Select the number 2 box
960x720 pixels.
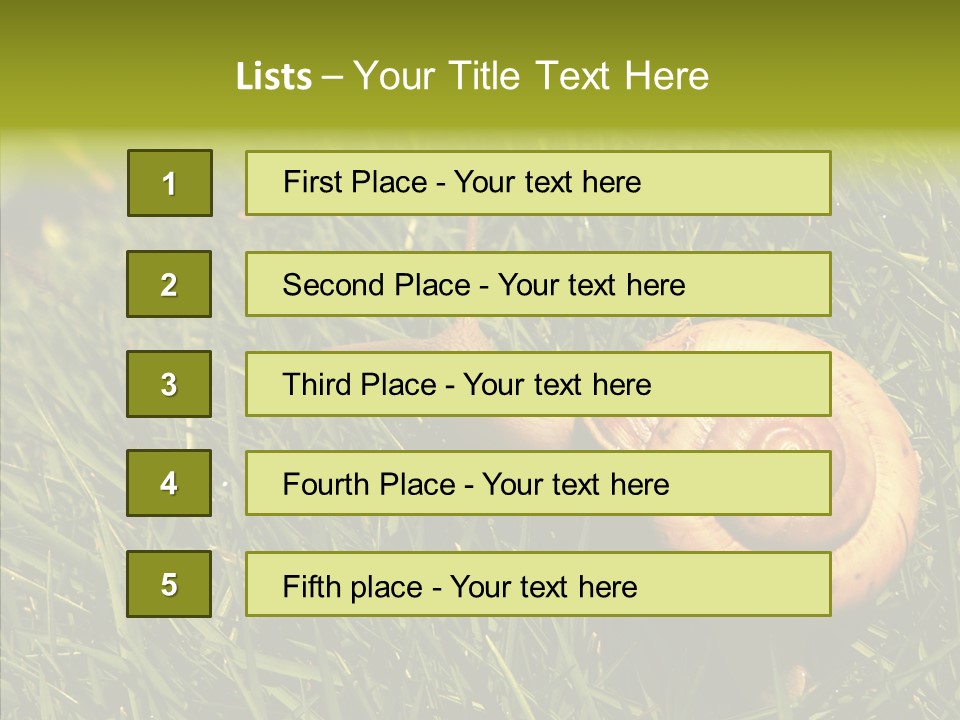click(x=169, y=284)
